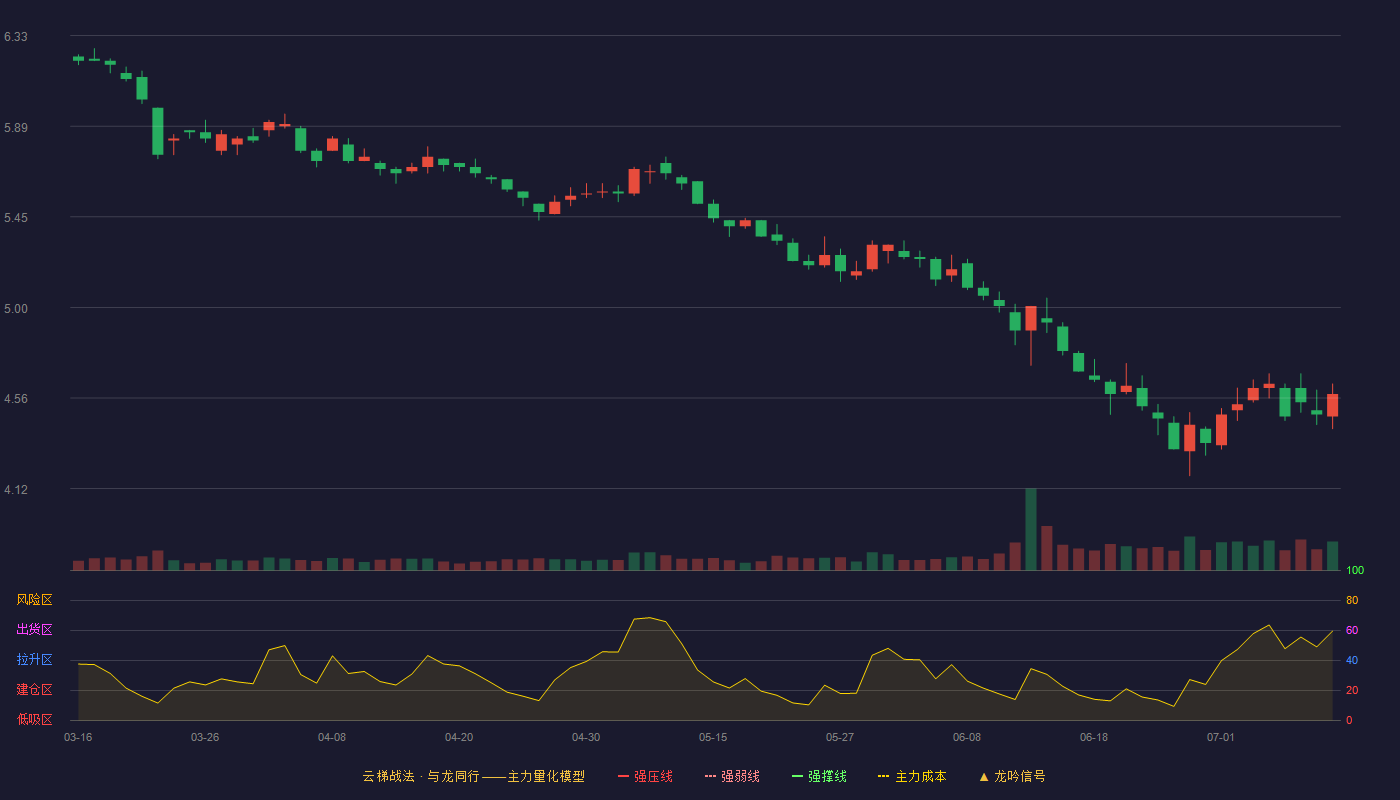Click the 建仓区 zone label

(x=34, y=690)
